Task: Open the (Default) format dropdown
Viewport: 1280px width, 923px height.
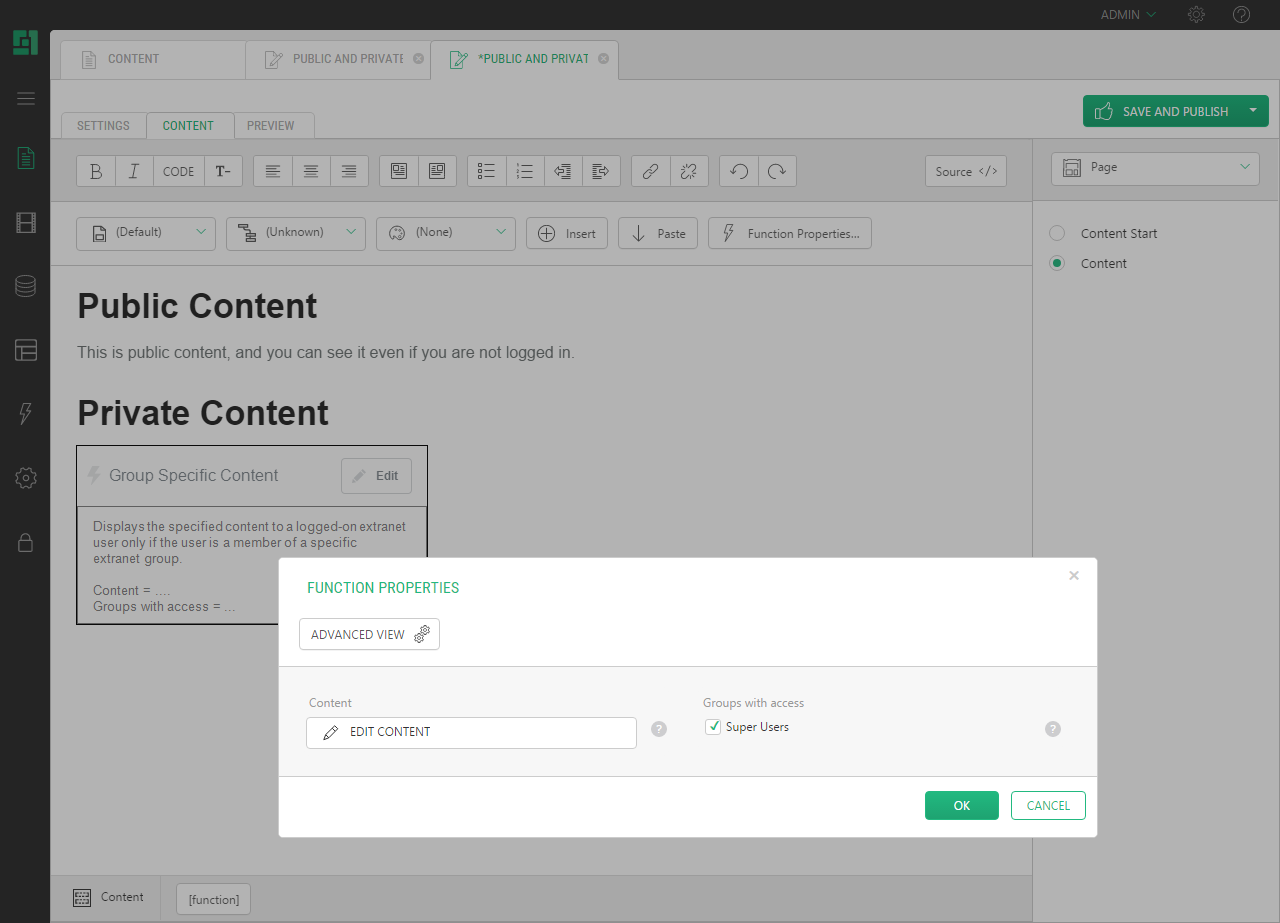Action: (x=146, y=233)
